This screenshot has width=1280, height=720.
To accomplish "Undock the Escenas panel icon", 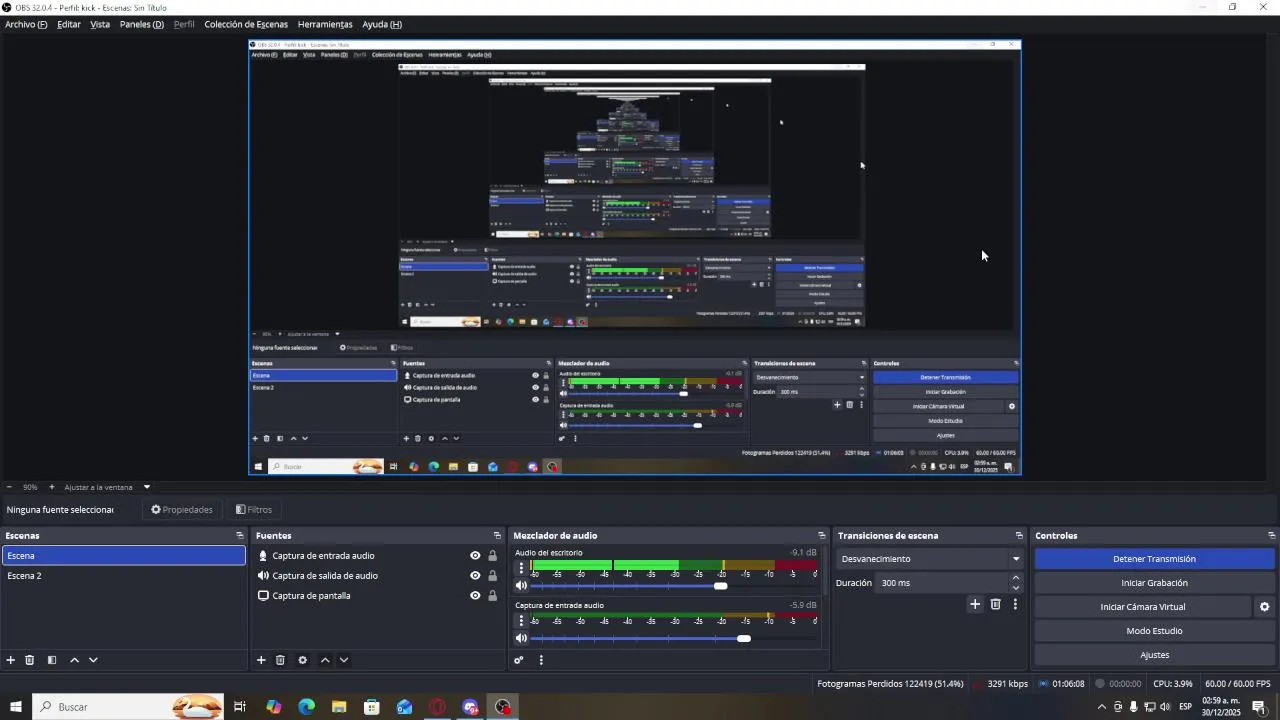I will coord(239,536).
